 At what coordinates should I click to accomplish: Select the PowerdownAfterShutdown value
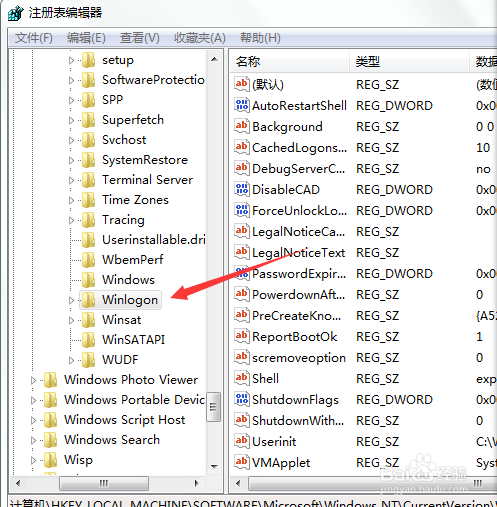click(298, 295)
